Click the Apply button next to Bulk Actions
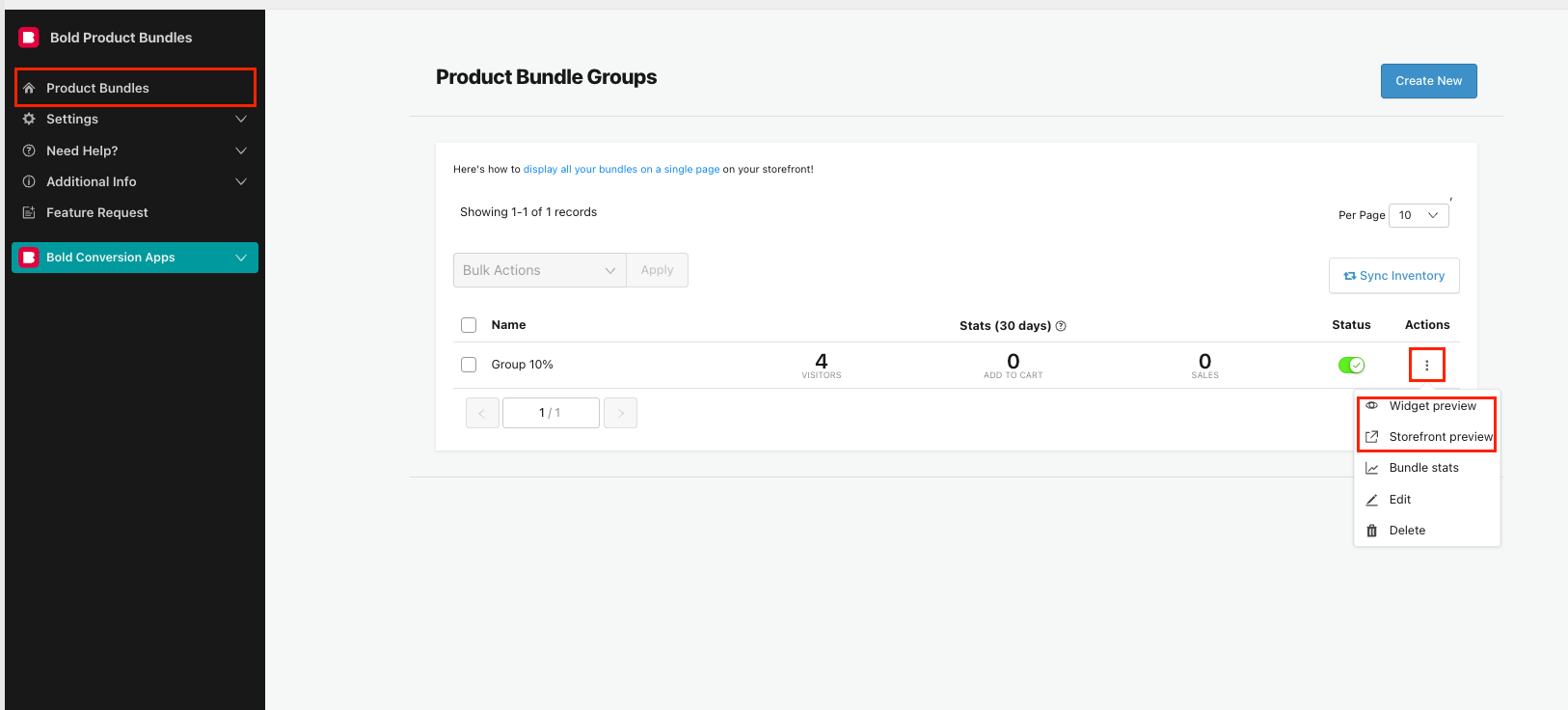The width and height of the screenshot is (1568, 710). point(658,270)
